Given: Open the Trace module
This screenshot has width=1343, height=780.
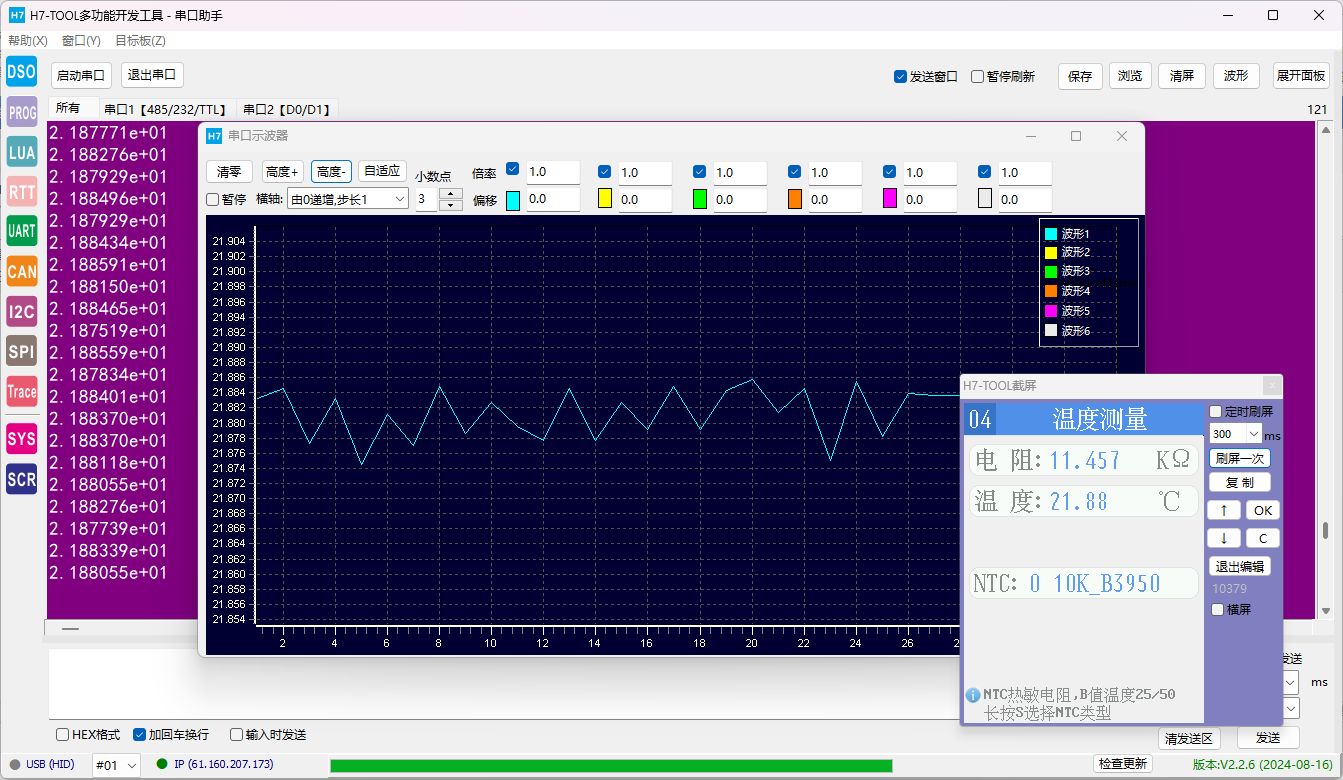Looking at the screenshot, I should click(21, 391).
